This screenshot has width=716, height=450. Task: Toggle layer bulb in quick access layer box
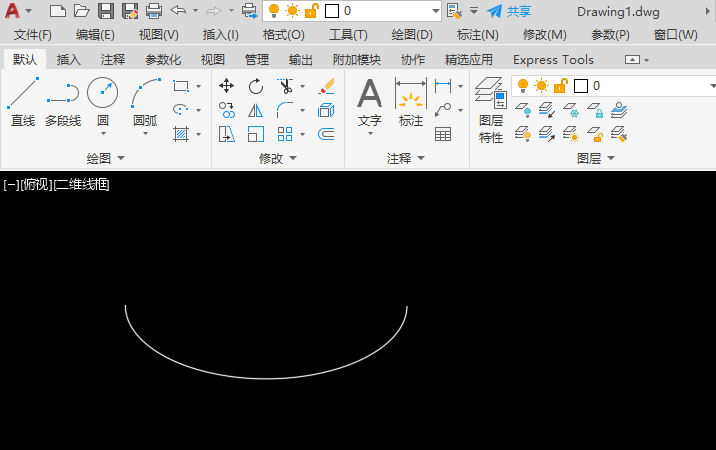(274, 11)
